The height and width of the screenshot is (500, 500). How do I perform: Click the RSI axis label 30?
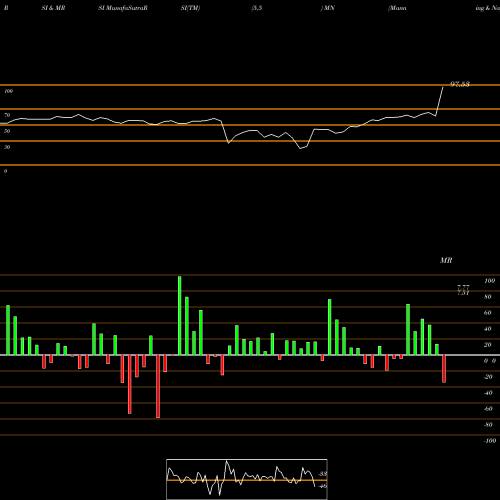tap(7, 147)
